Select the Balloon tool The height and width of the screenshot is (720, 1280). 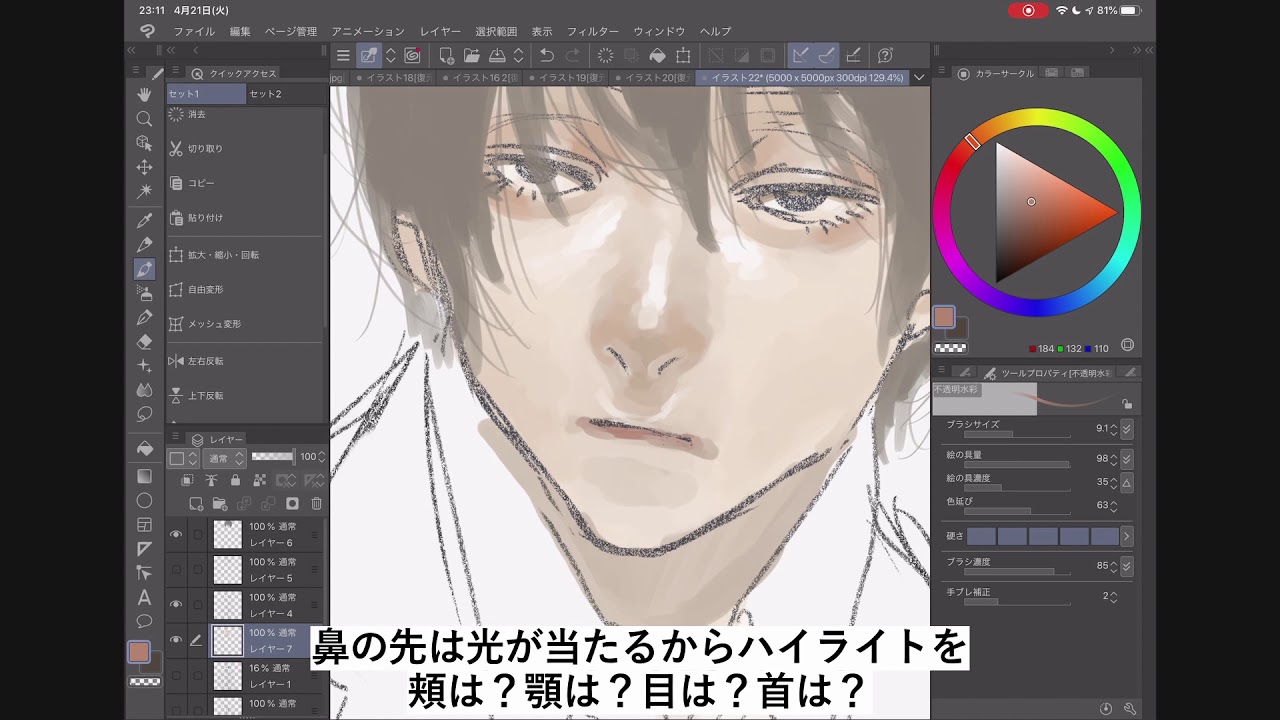[x=144, y=621]
